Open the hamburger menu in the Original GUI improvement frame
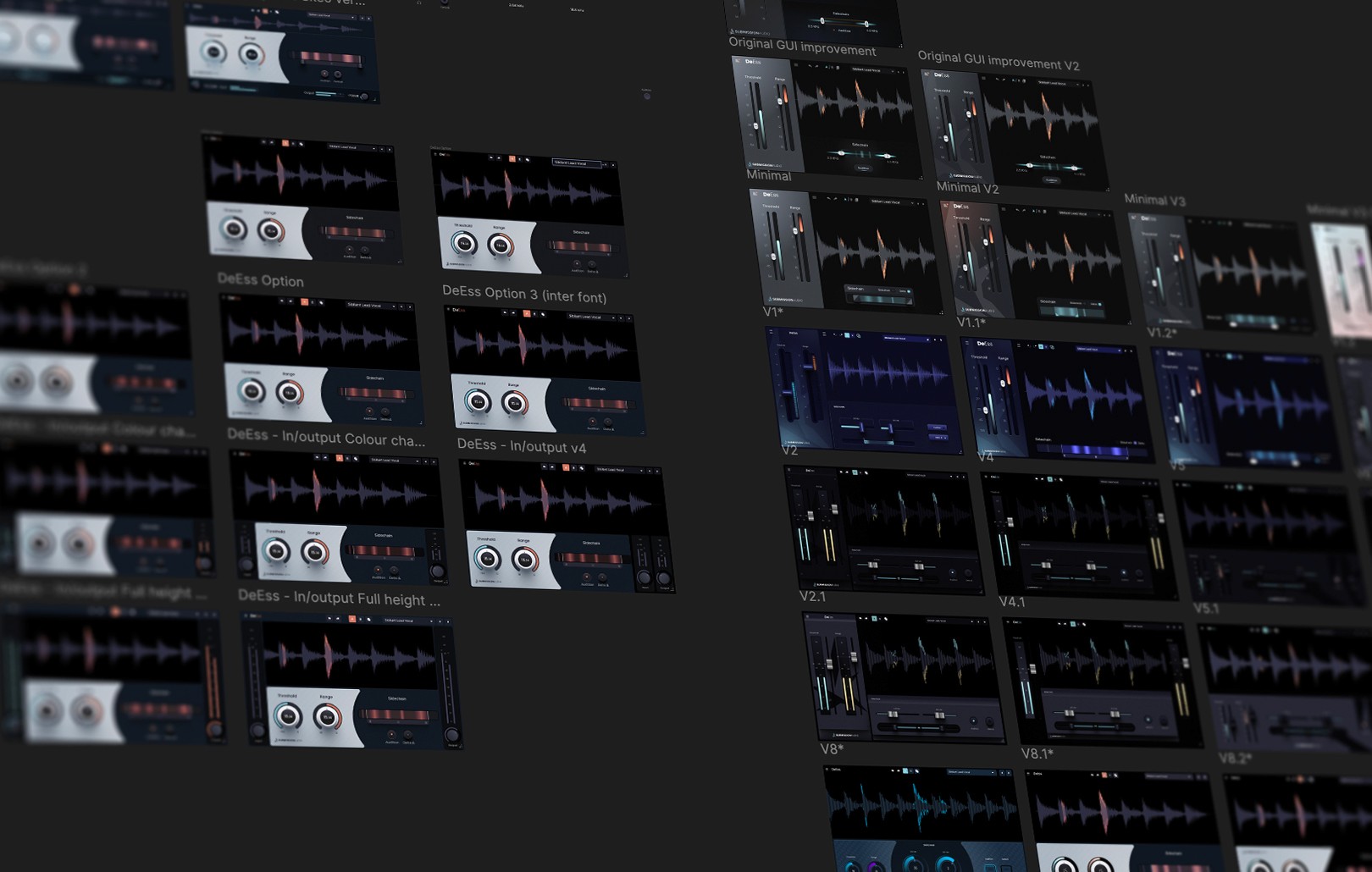The height and width of the screenshot is (872, 1372). [x=796, y=64]
